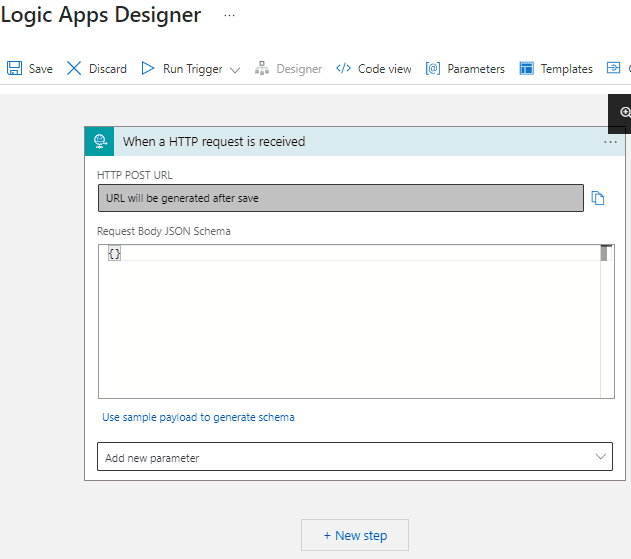Click the Add new parameter chevron
The height and width of the screenshot is (559, 631).
[600, 456]
